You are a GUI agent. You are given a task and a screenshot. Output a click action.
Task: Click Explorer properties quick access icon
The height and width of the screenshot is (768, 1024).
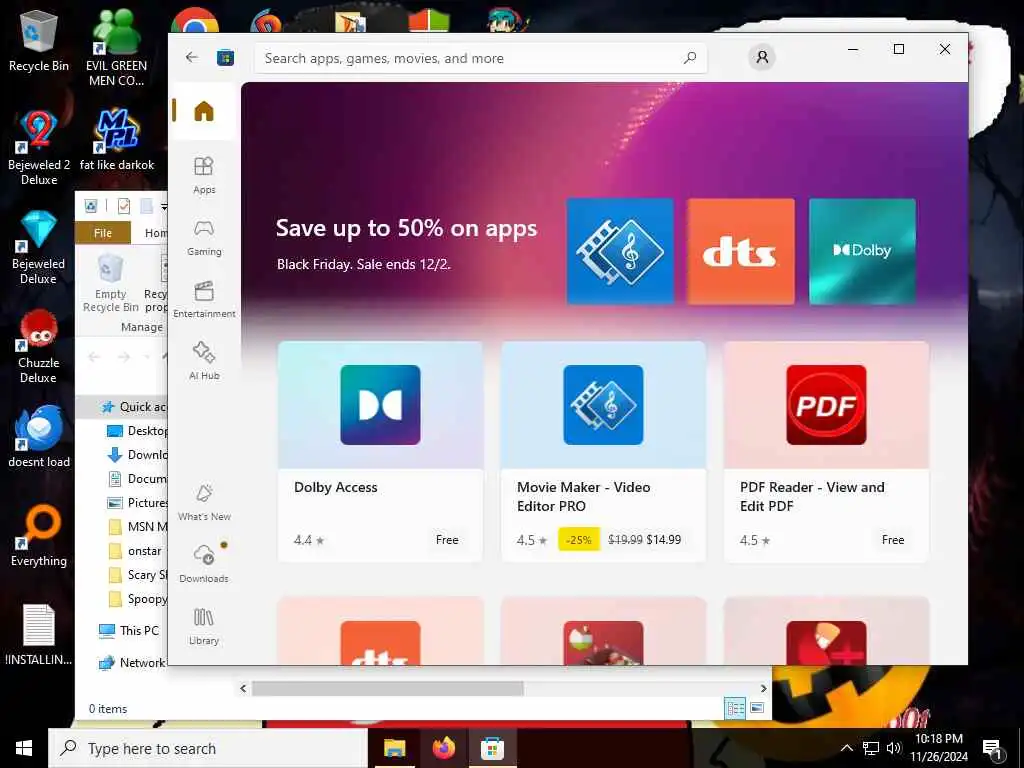tap(123, 206)
